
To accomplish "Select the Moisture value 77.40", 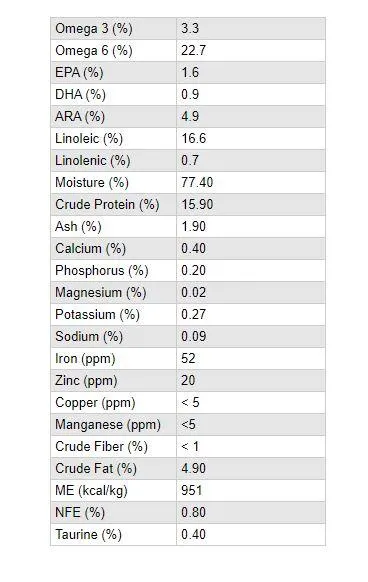I will [x=197, y=182].
